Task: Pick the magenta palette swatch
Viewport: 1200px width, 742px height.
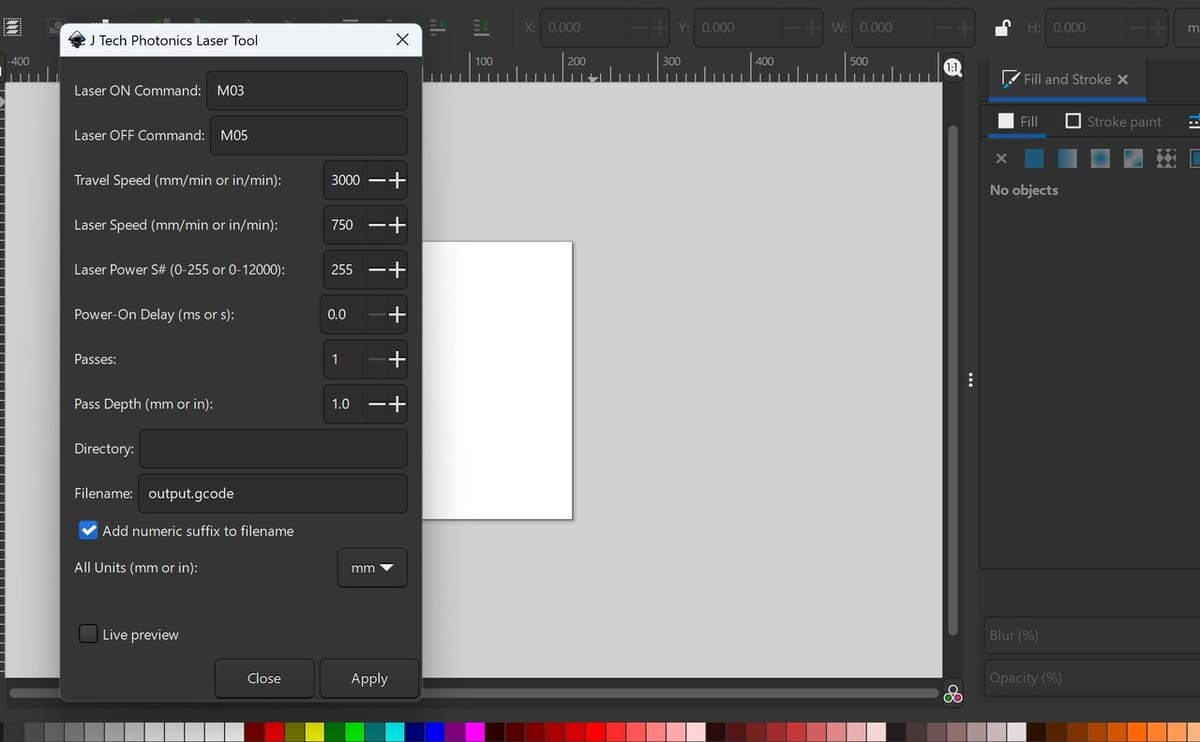Action: click(475, 732)
